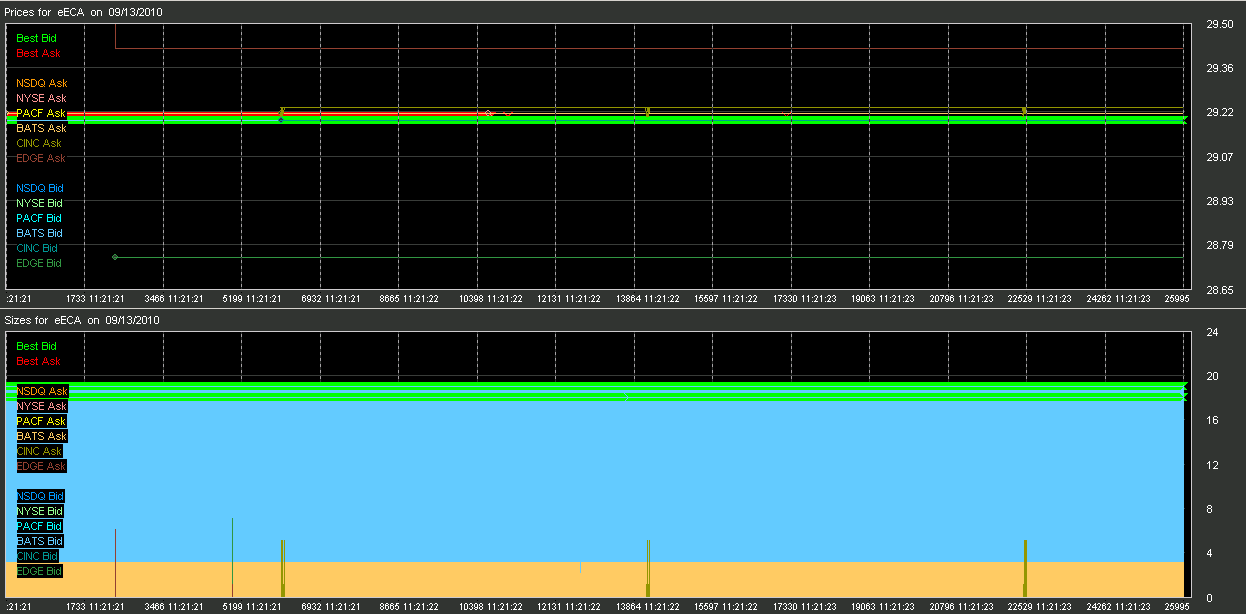Click EDGE Ask legend label in Prices chart
This screenshot has width=1246, height=614.
(41, 158)
